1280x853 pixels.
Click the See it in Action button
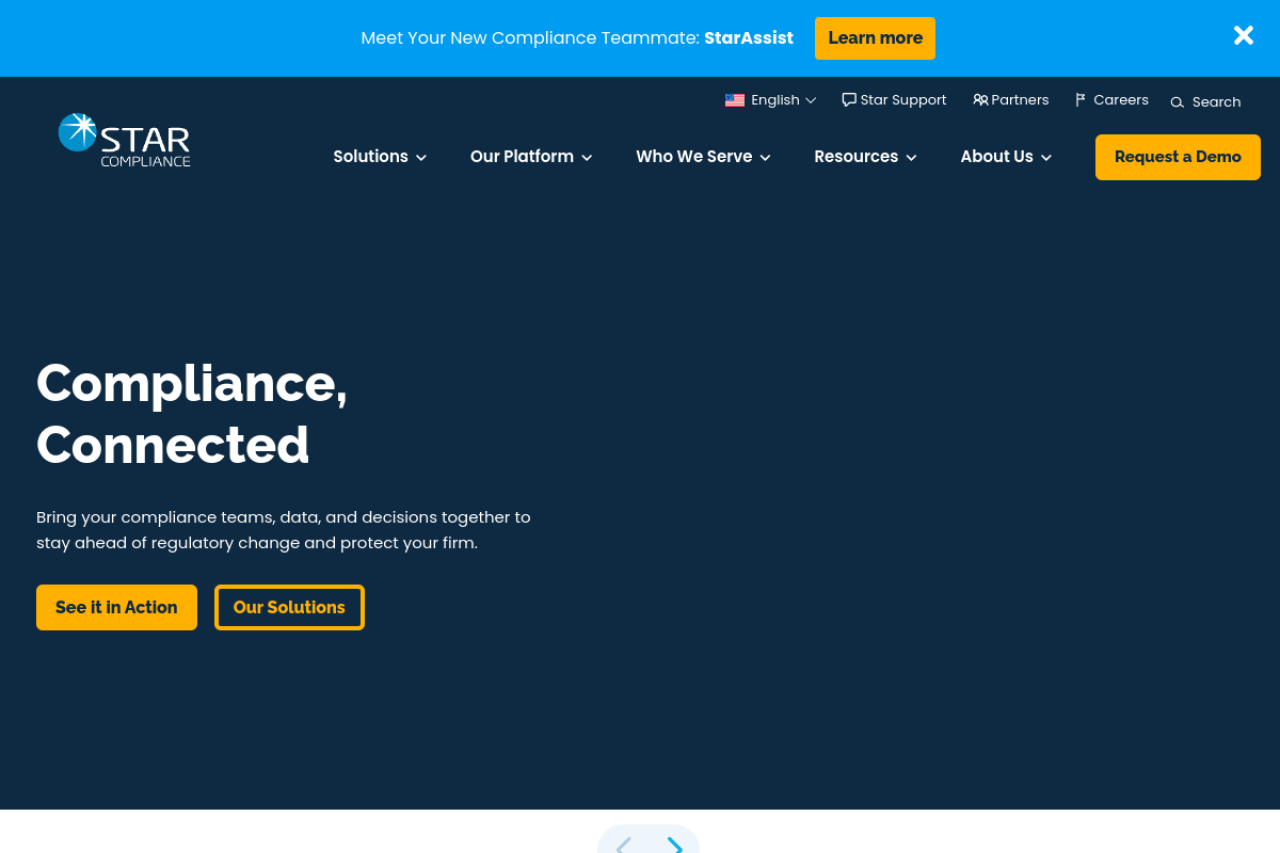click(x=116, y=607)
